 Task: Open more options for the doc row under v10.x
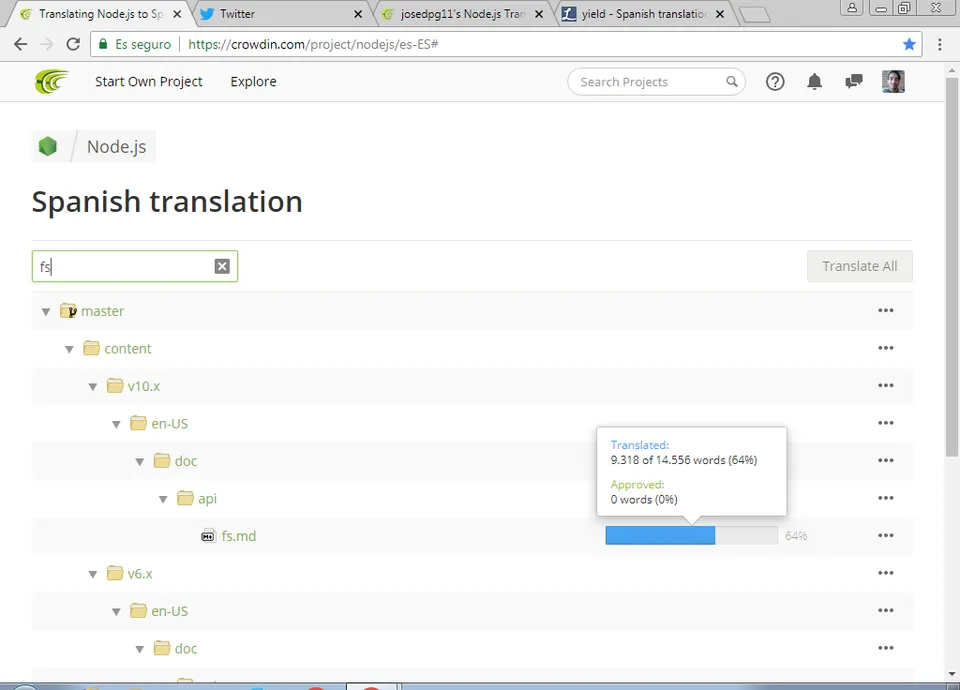(885, 460)
